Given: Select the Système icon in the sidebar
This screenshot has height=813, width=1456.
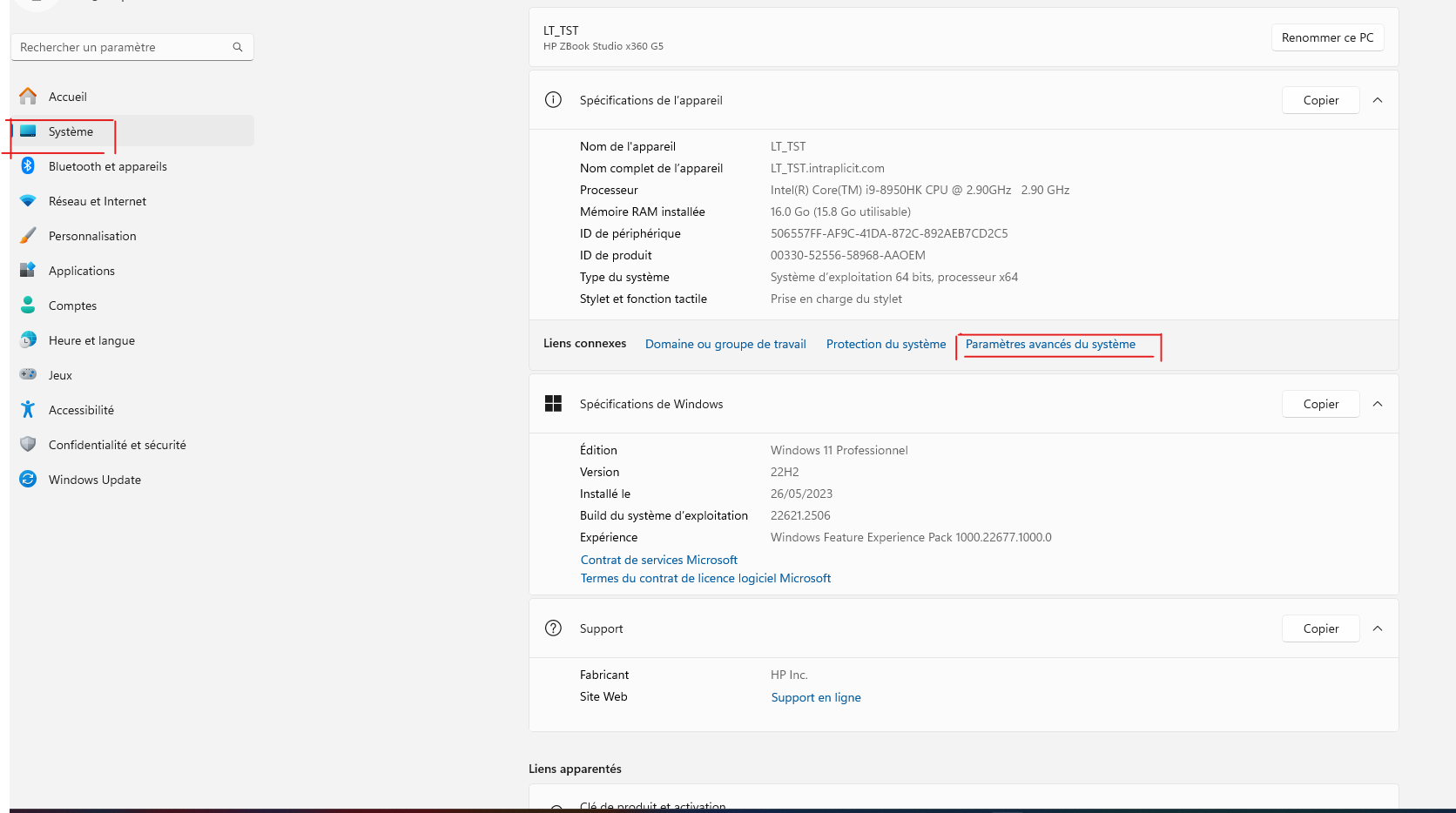Looking at the screenshot, I should coord(28,131).
